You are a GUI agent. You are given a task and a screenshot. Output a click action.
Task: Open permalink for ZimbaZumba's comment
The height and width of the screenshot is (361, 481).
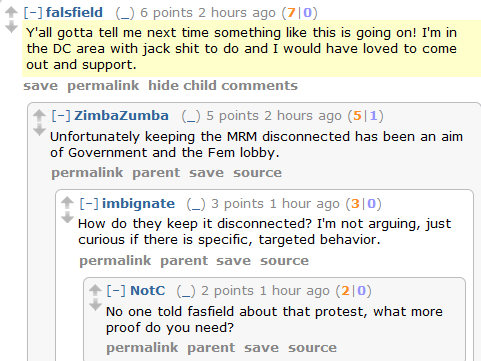(87, 173)
